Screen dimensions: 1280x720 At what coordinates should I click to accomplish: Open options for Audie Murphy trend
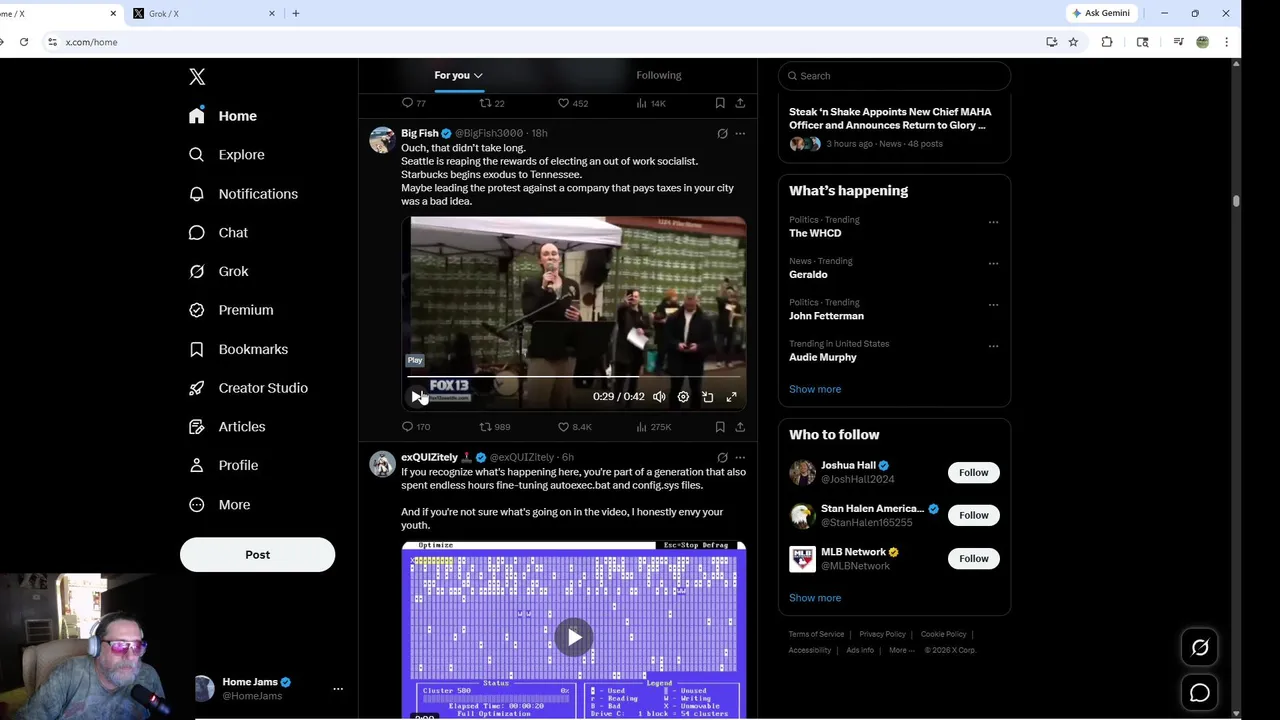[993, 346]
